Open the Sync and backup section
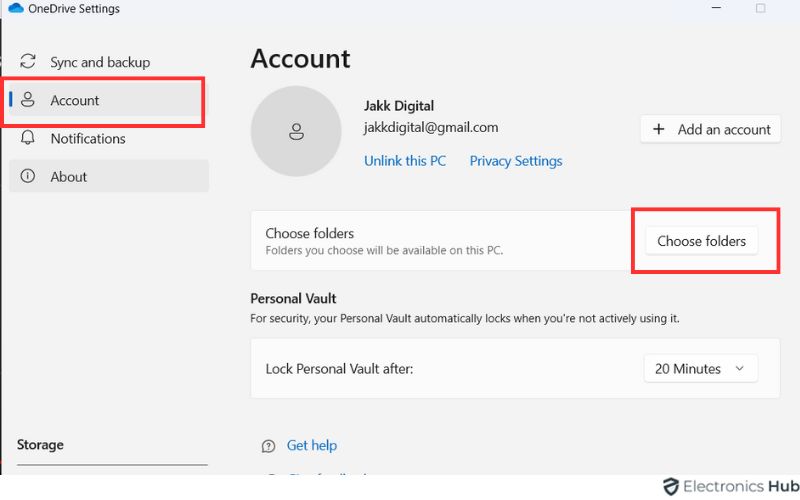Viewport: 800px width, 500px height. coord(100,62)
